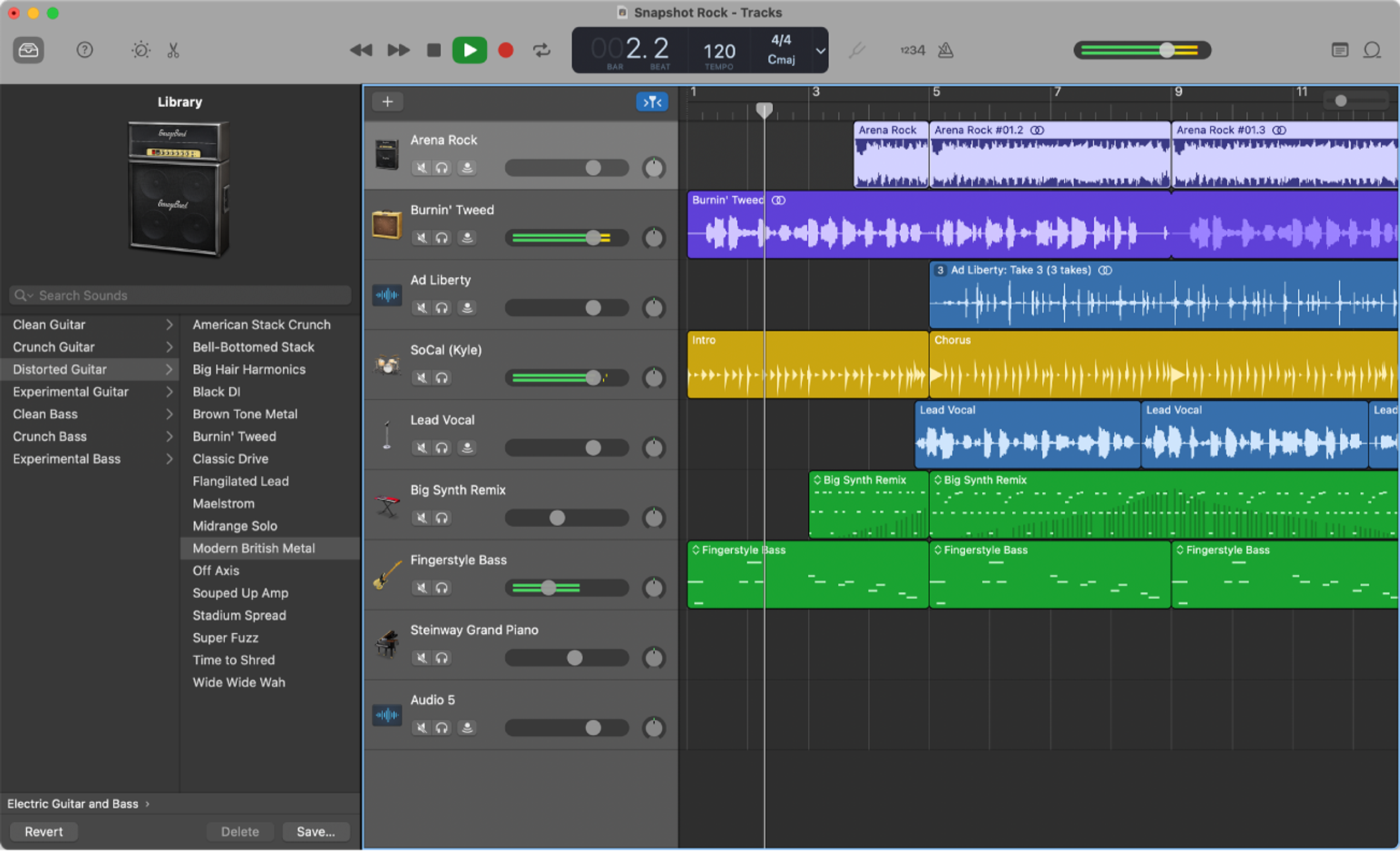This screenshot has height=852, width=1400.
Task: Click the Revert button
Action: [x=43, y=831]
